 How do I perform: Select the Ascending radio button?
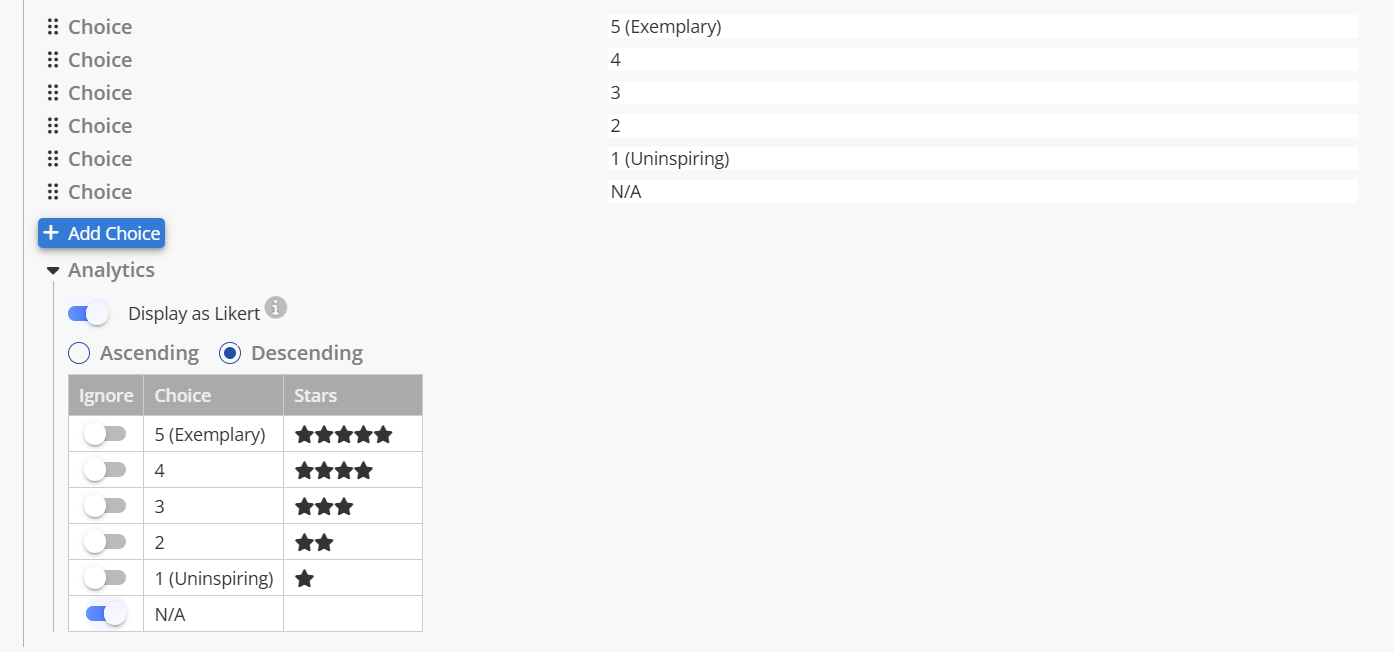(x=79, y=353)
